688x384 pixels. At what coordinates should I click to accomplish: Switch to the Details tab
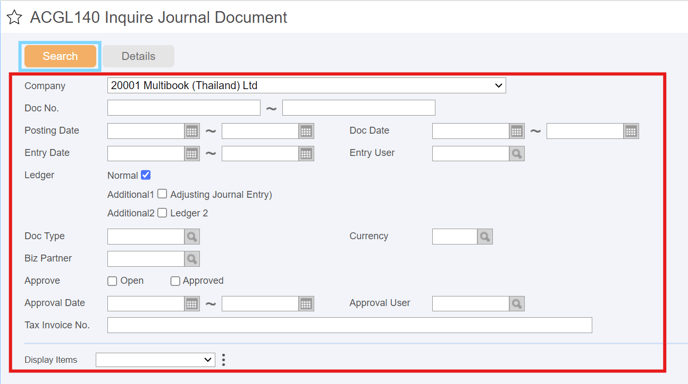tap(138, 56)
